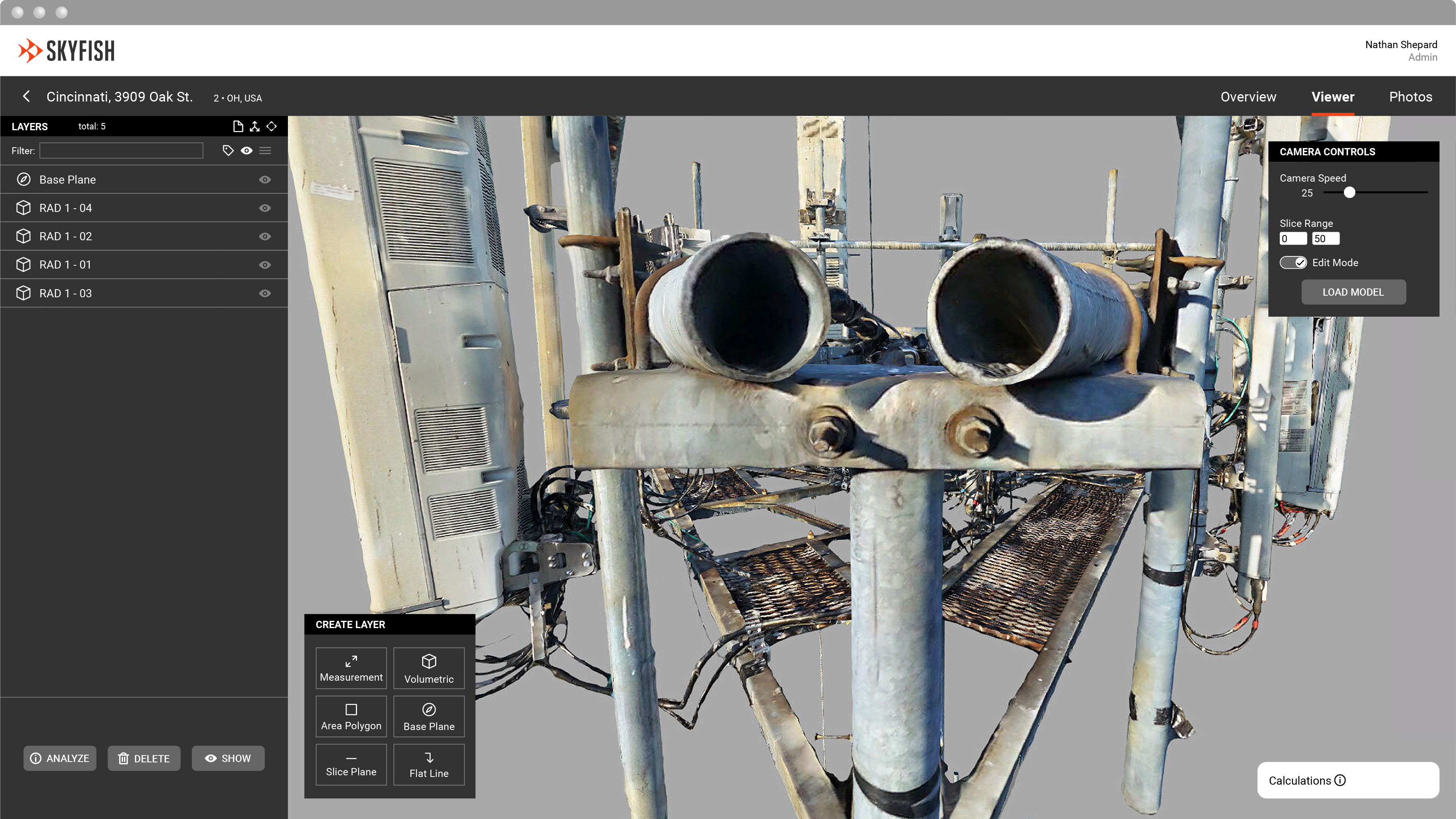The height and width of the screenshot is (819, 1456).
Task: Select the Measurement layer tool
Action: tap(351, 668)
